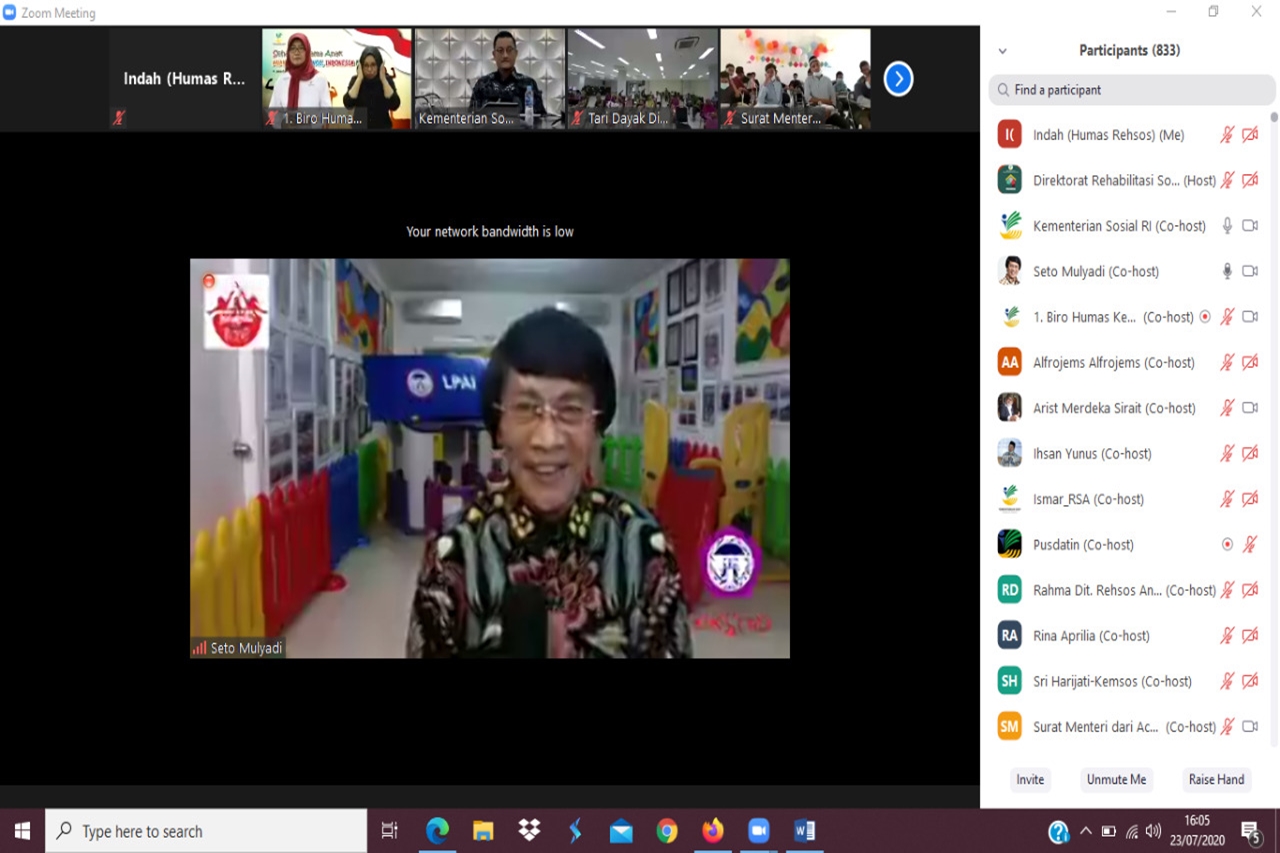Select Kementerian So... video thumbnail
This screenshot has width=1280, height=853.
pos(490,78)
